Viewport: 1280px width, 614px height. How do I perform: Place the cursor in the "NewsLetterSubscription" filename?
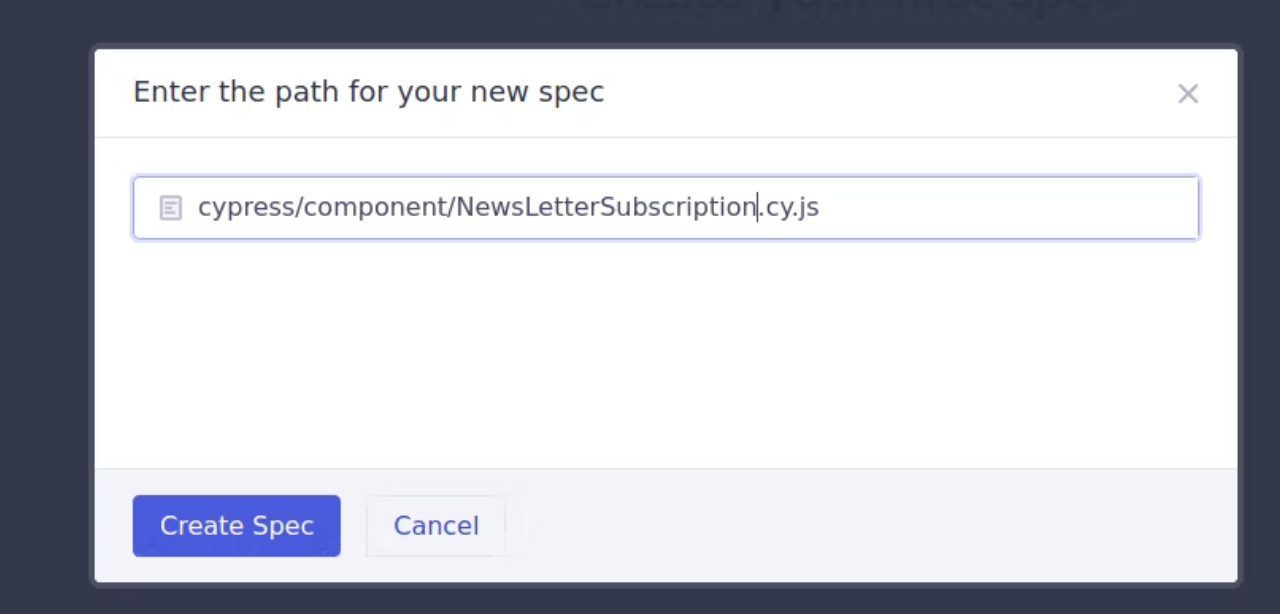(x=606, y=207)
